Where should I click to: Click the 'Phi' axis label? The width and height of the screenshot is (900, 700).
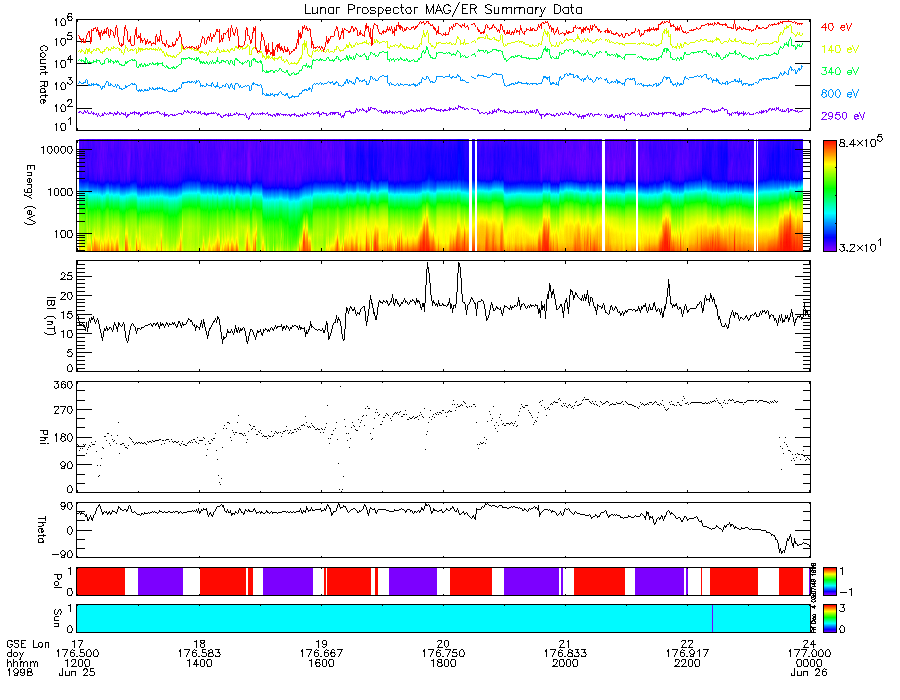point(43,436)
